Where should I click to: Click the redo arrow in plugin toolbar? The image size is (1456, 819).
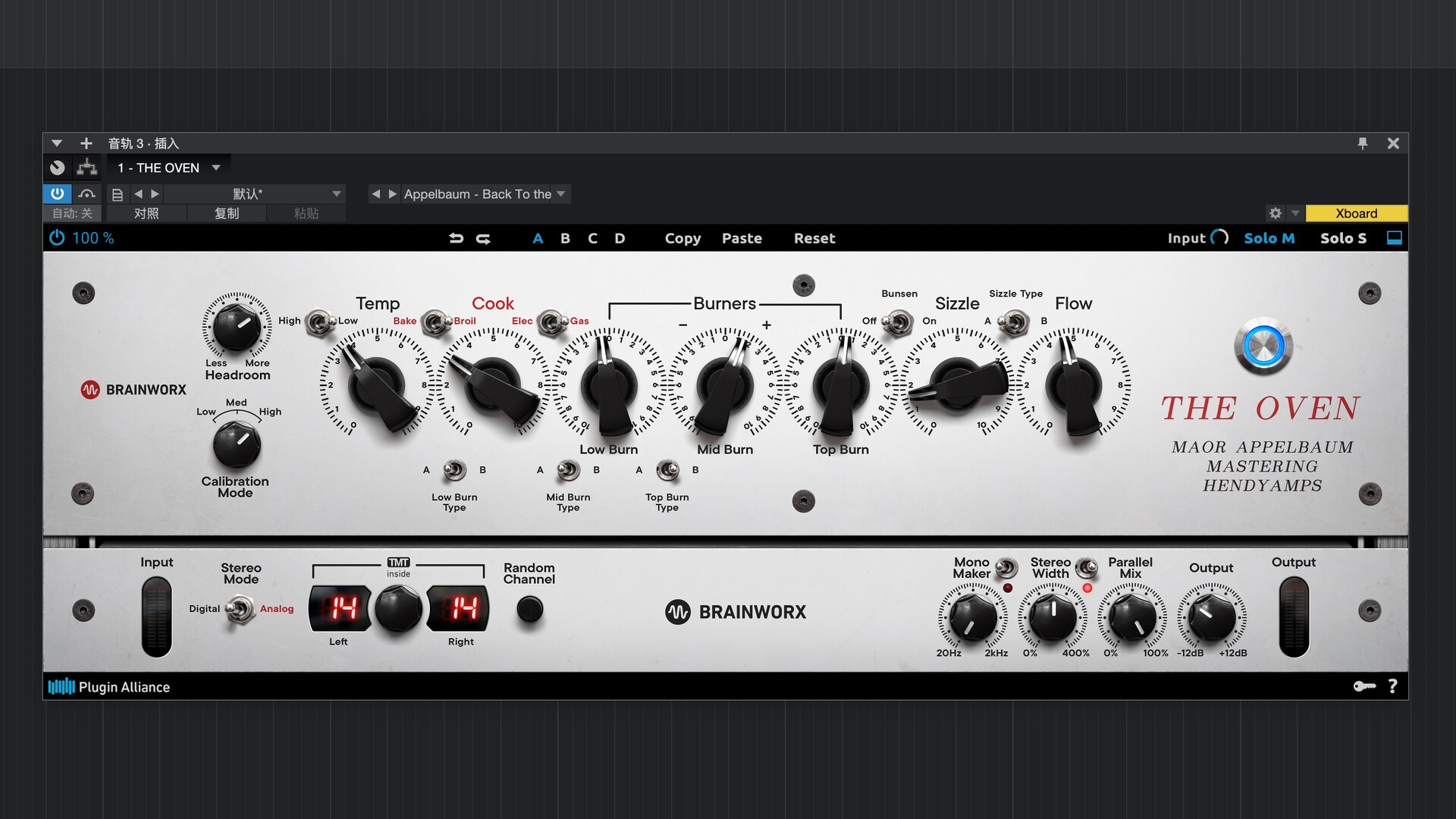click(x=483, y=238)
